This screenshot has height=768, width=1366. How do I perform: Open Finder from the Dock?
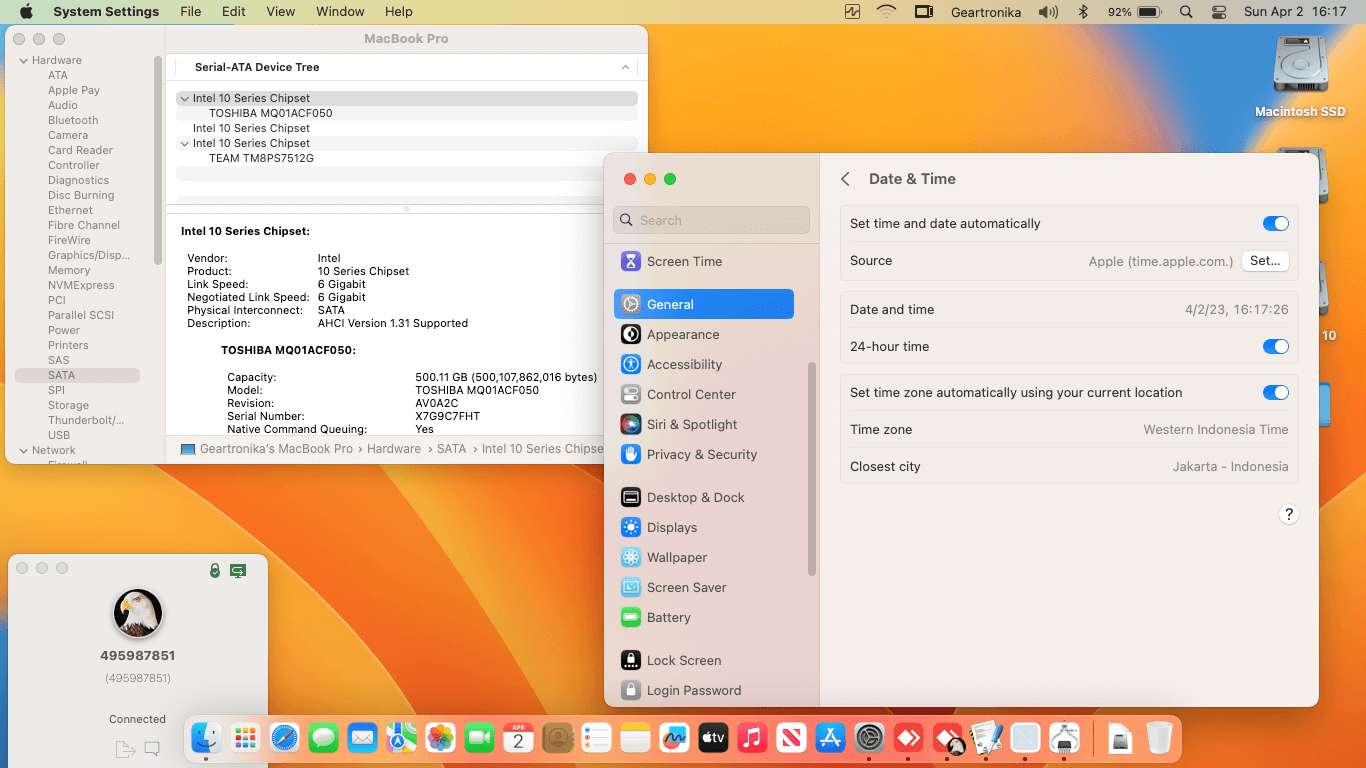206,739
